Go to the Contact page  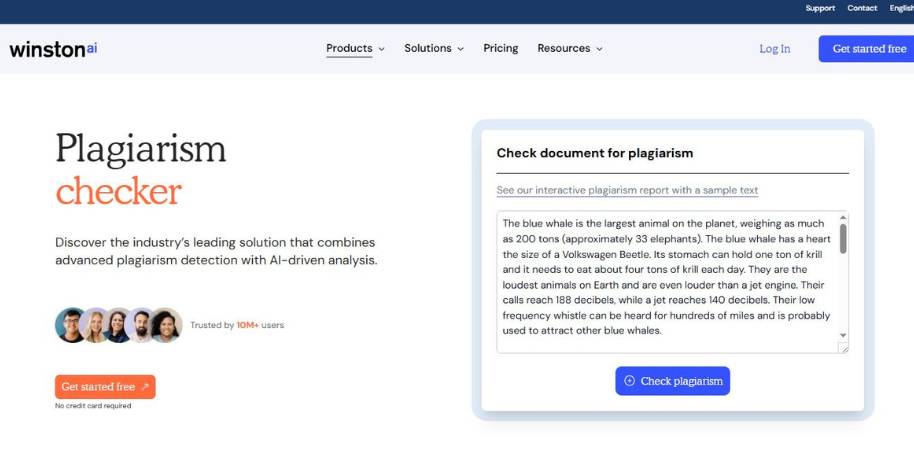tap(862, 8)
